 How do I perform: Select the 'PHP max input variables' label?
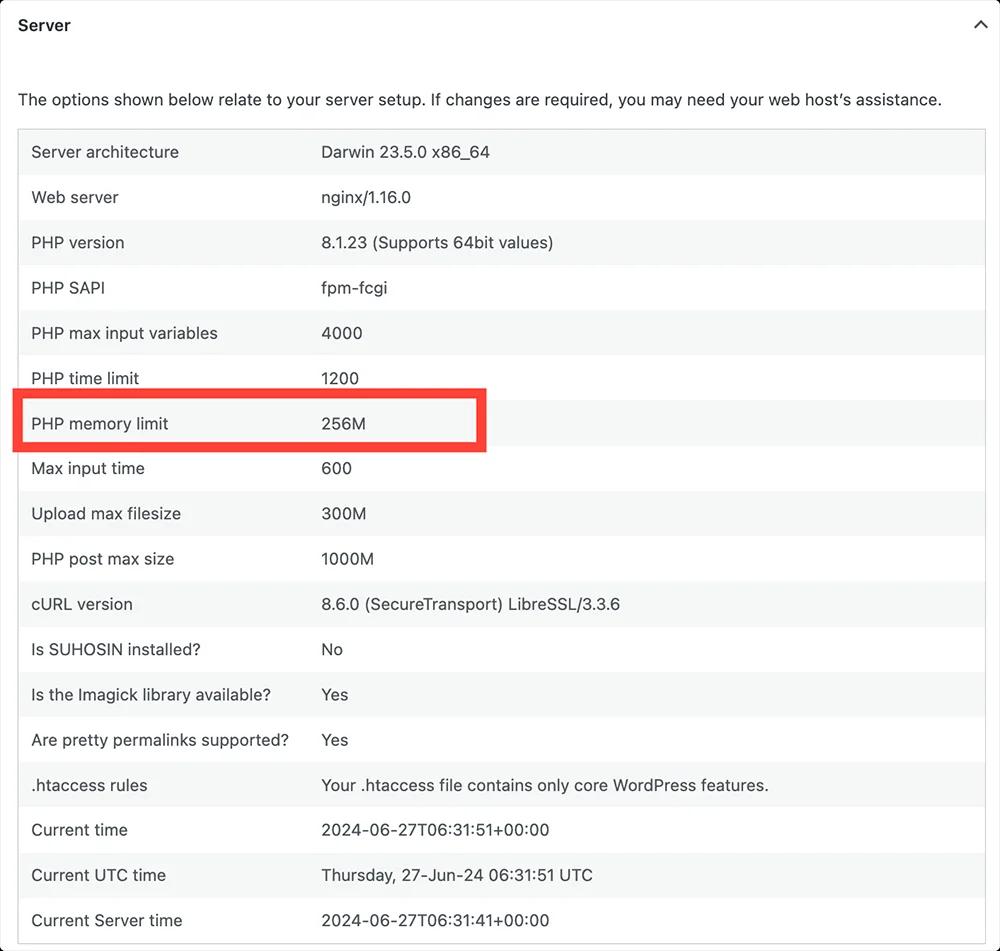124,334
